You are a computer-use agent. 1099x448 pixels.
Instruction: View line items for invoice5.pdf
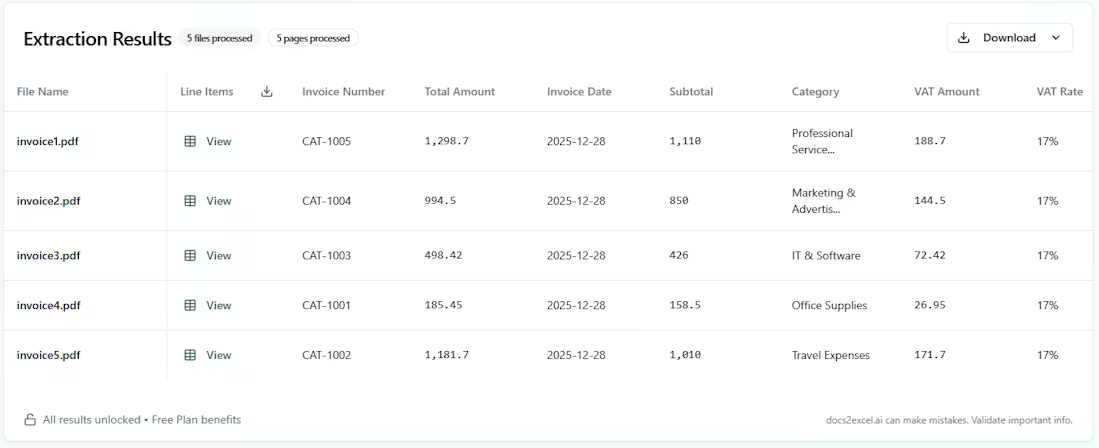click(218, 355)
